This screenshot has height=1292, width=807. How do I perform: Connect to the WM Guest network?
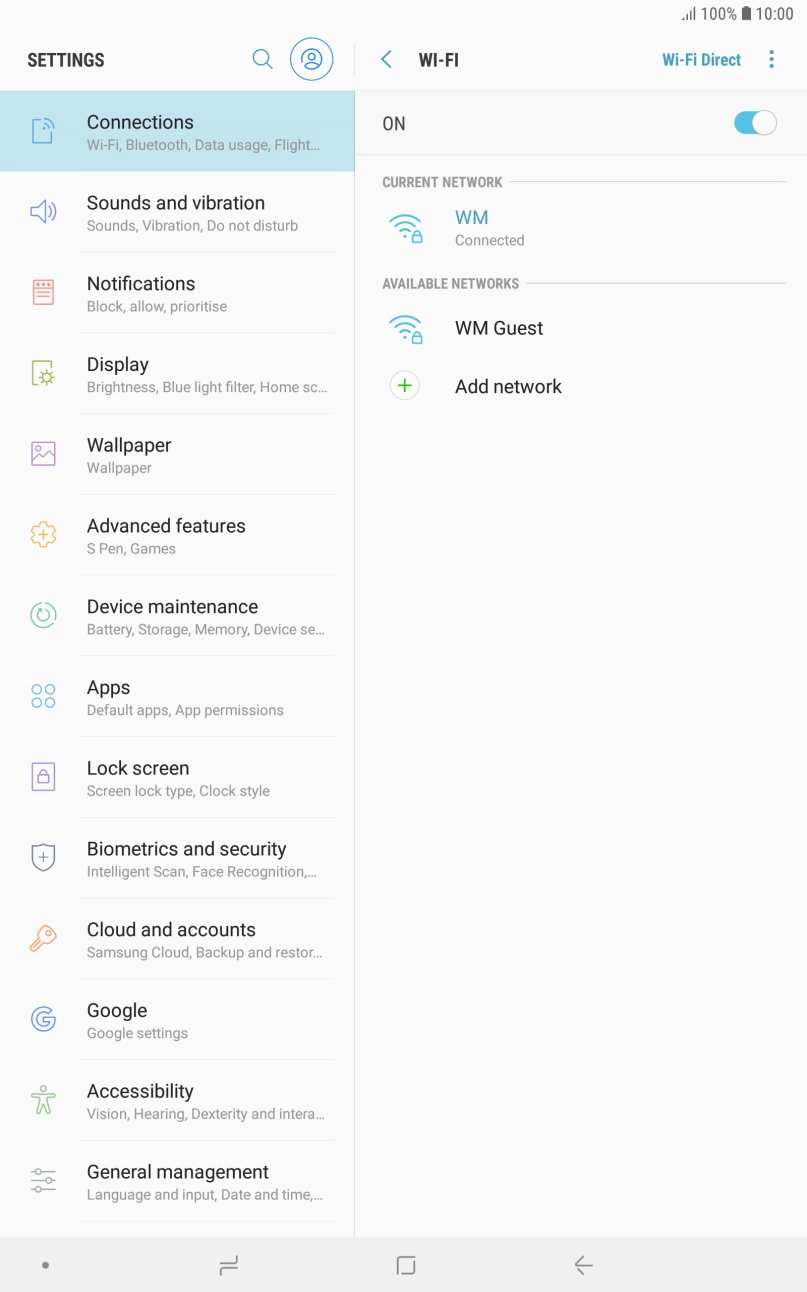click(x=498, y=328)
